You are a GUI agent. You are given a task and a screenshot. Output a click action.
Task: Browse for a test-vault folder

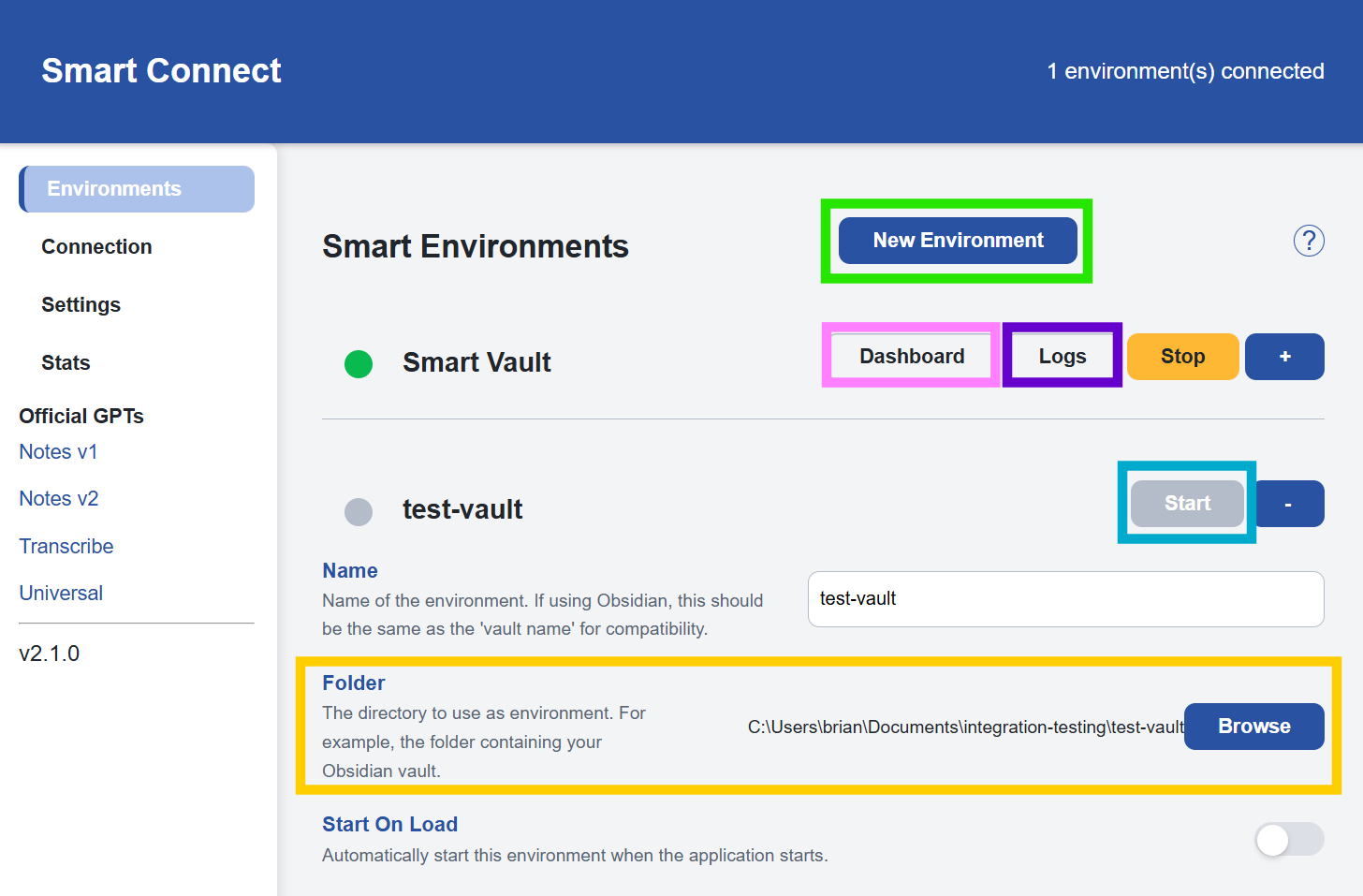point(1253,726)
